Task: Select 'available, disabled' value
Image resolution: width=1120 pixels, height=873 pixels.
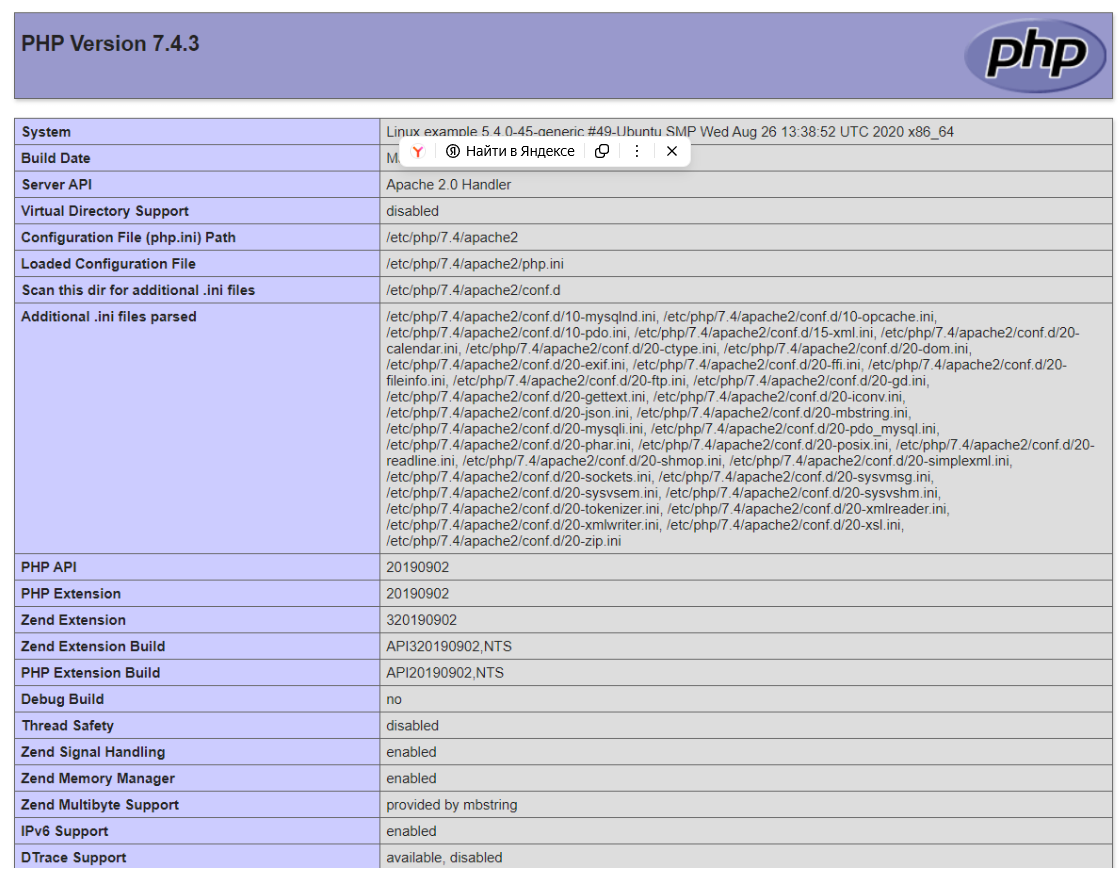Action: [x=444, y=859]
